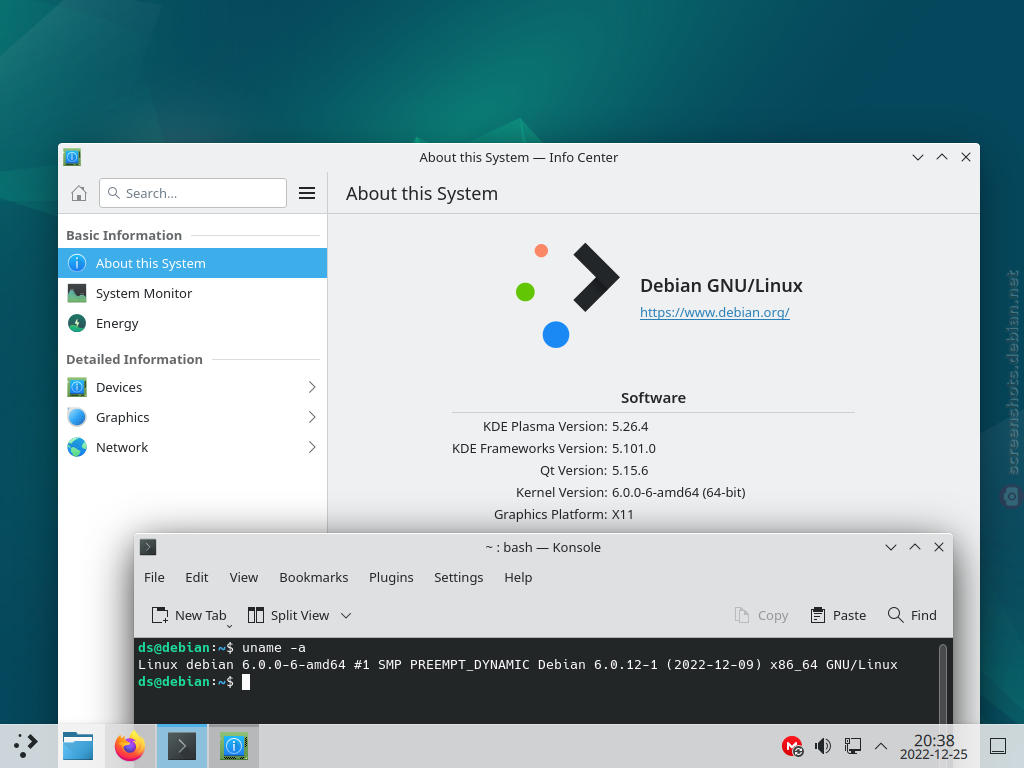
Task: Click the Show Desktop button in the panel
Action: point(998,746)
